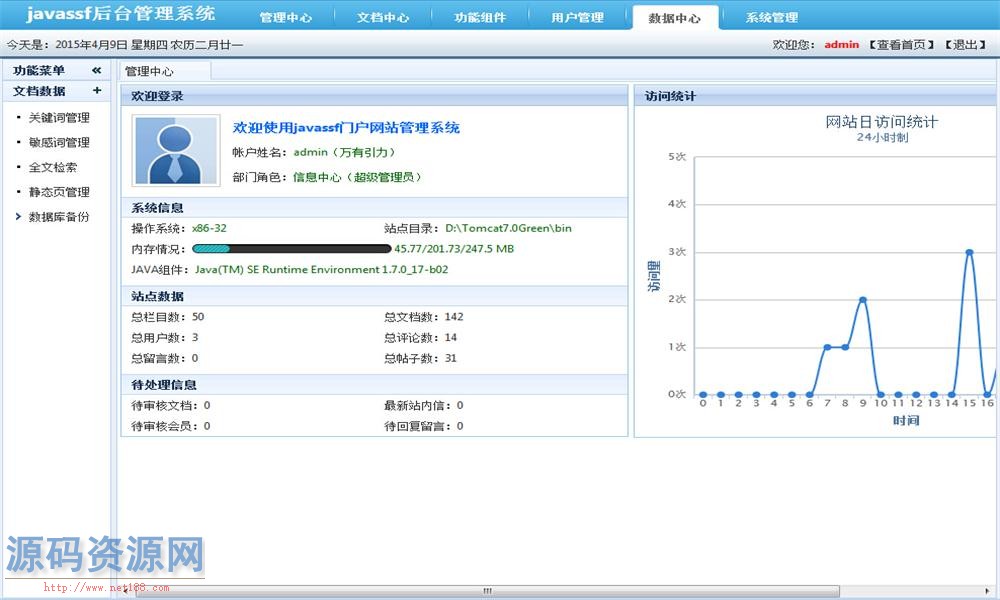
Task: Open the 管理中心 navigation menu
Action: pos(285,16)
